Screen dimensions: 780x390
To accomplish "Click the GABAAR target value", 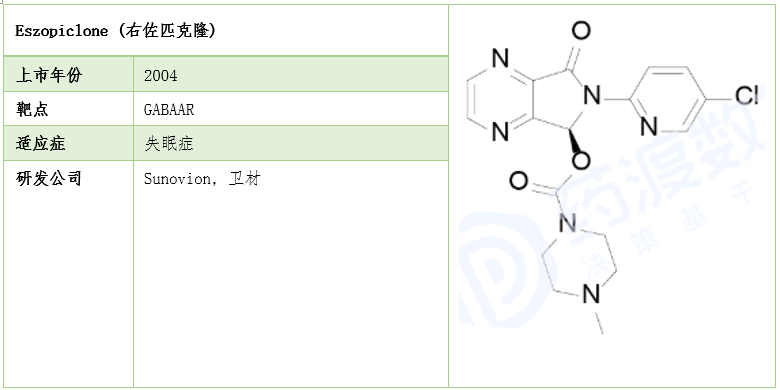I will [x=169, y=109].
